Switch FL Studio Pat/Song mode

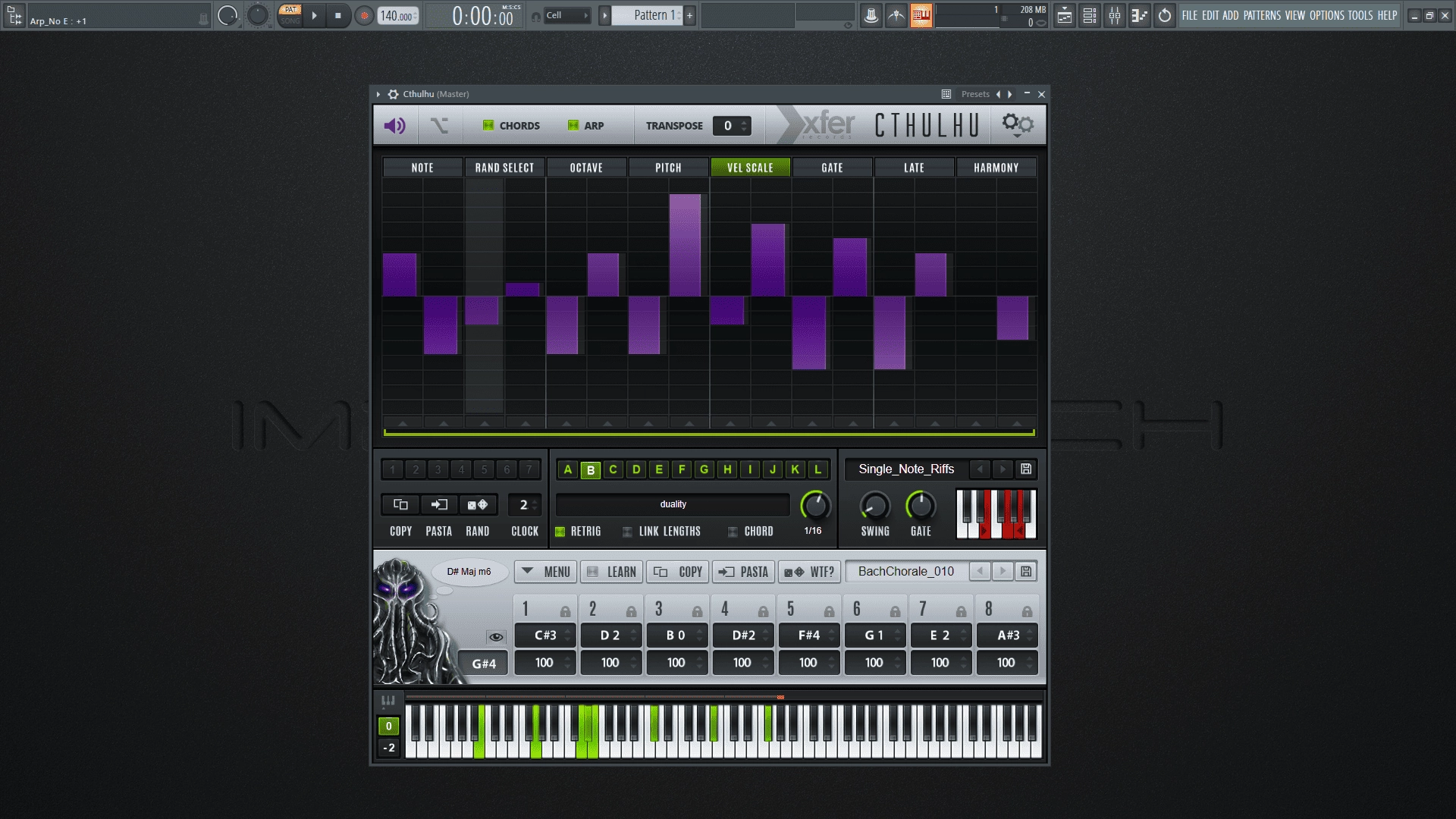(290, 15)
